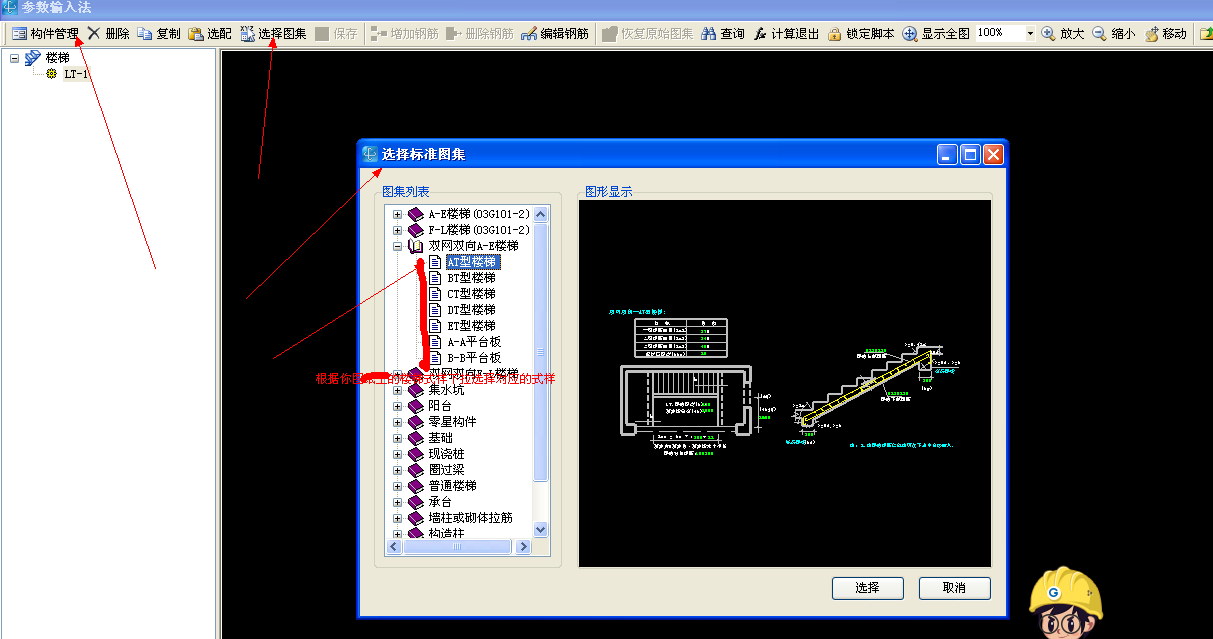
Task: Select ET型楼梯 in the atlas list
Action: click(x=471, y=326)
